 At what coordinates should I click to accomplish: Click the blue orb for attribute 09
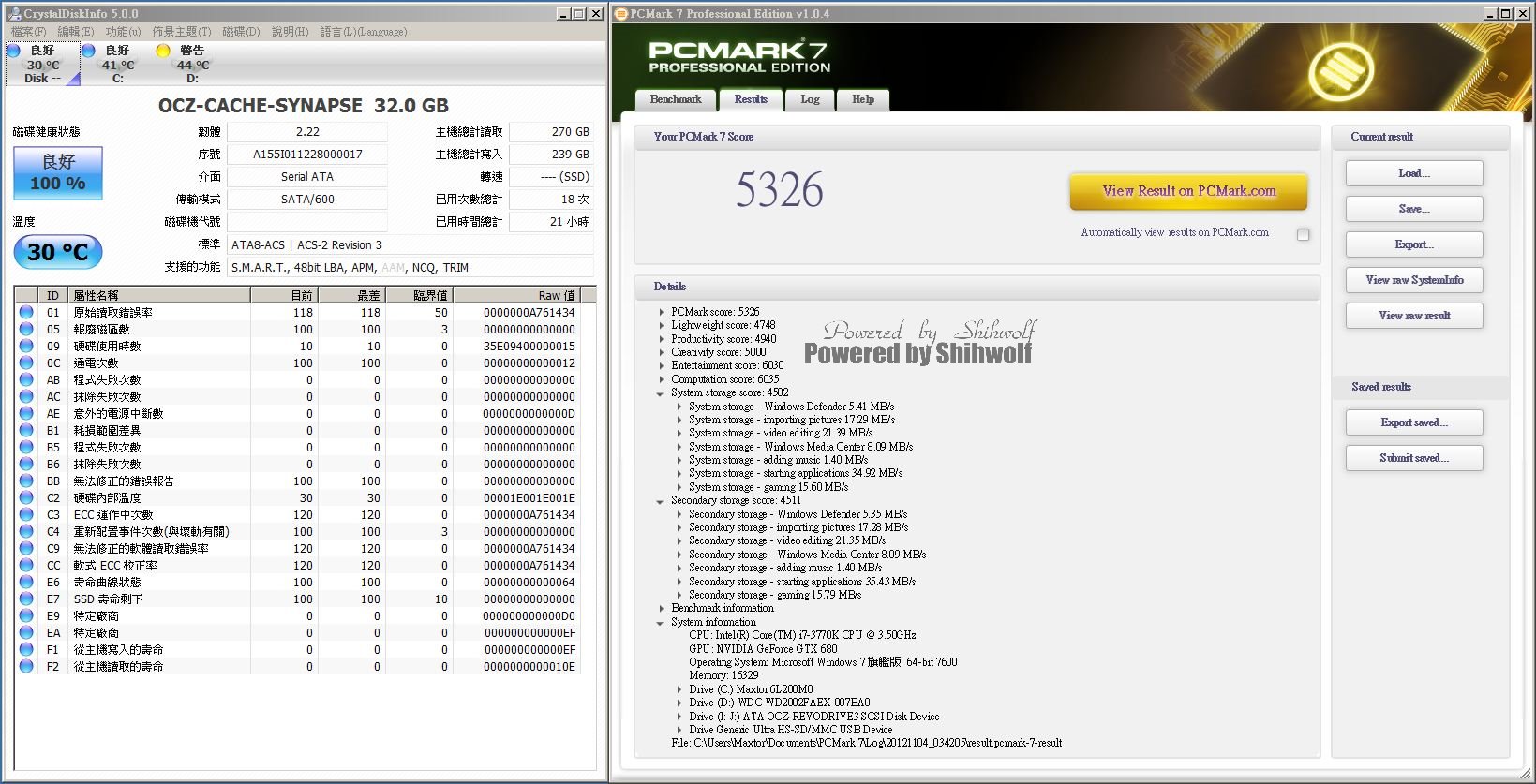coord(26,347)
